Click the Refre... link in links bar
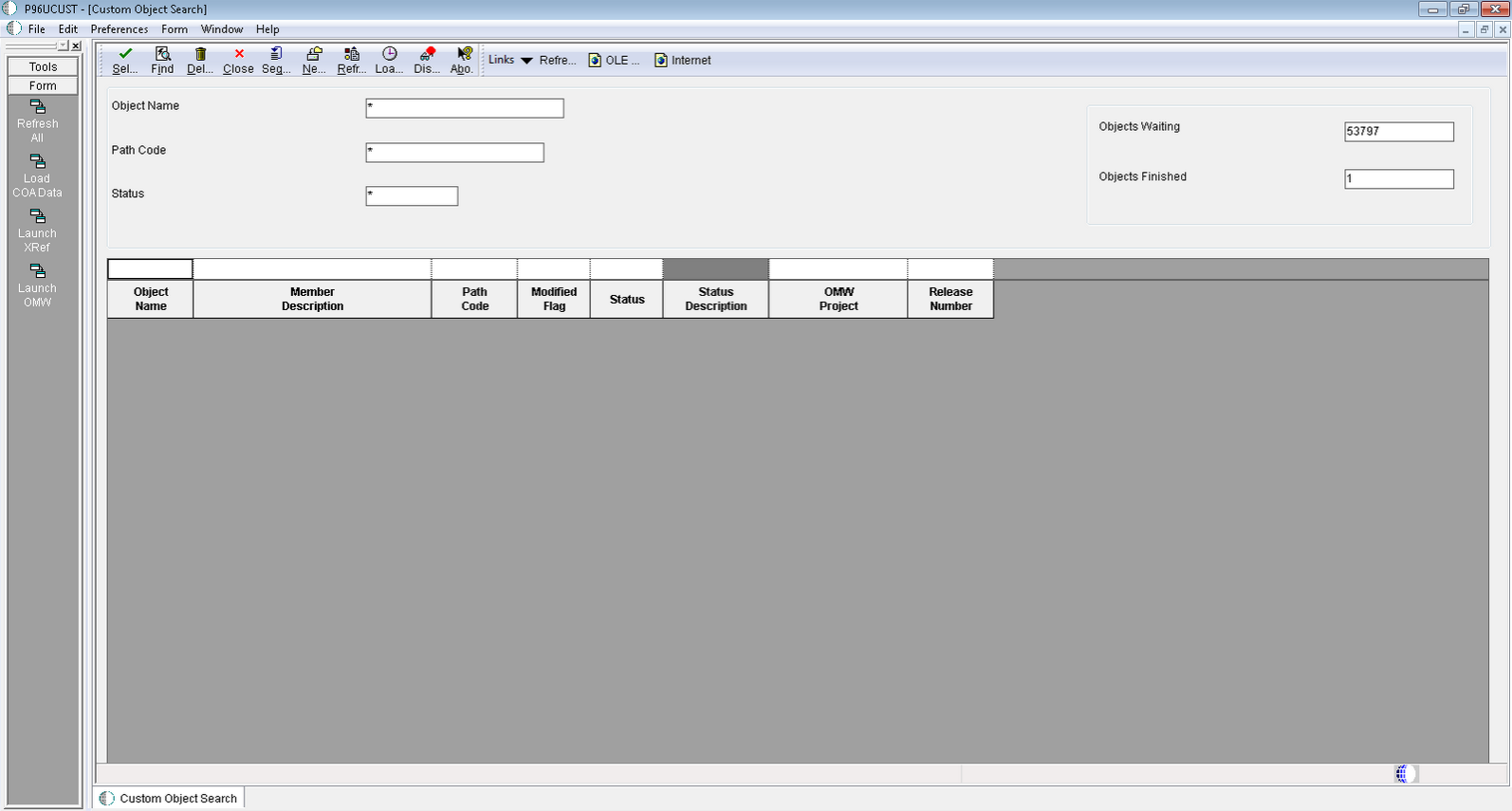 click(558, 61)
